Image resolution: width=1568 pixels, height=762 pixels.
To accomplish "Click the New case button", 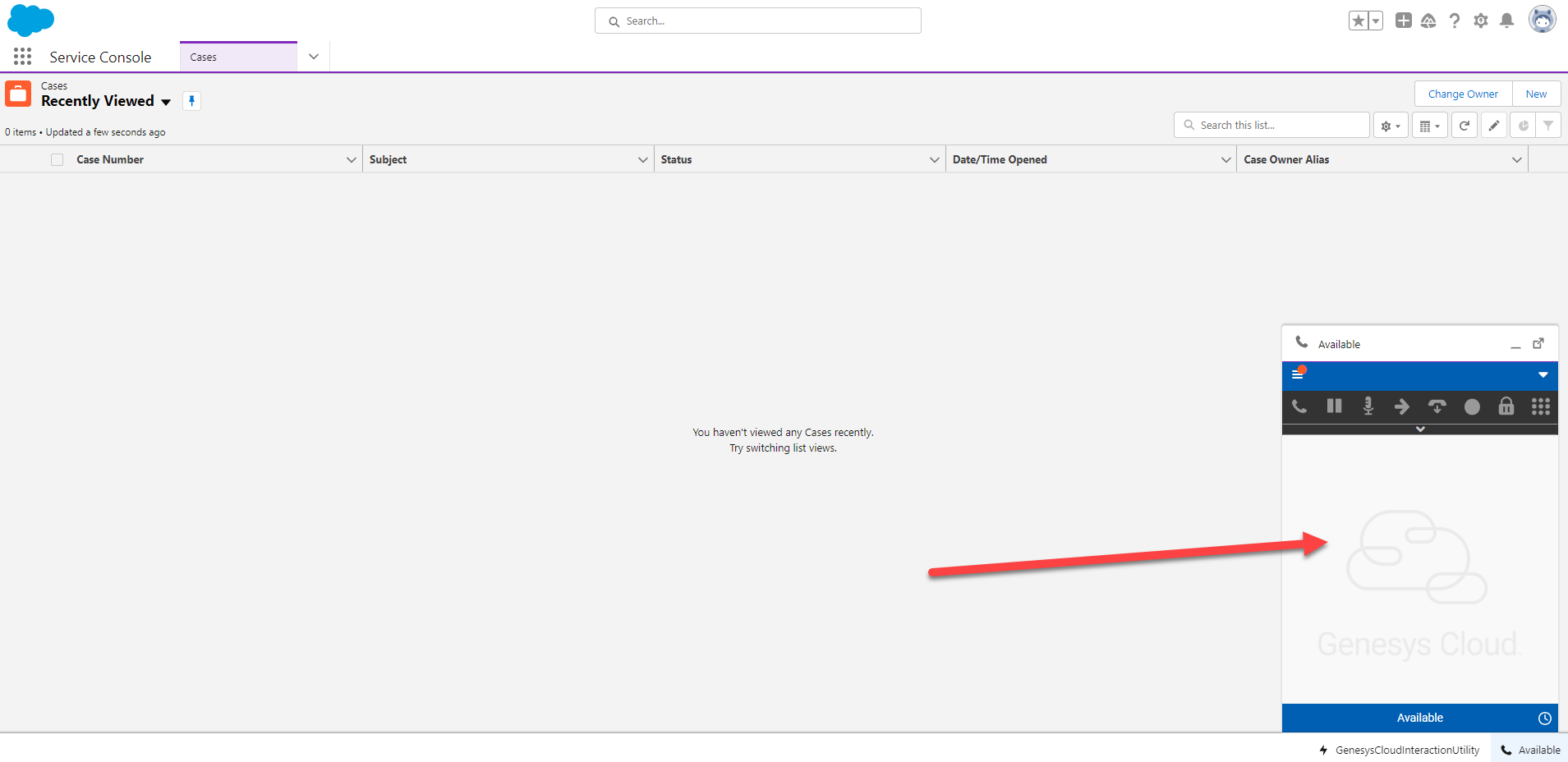I will (1536, 94).
